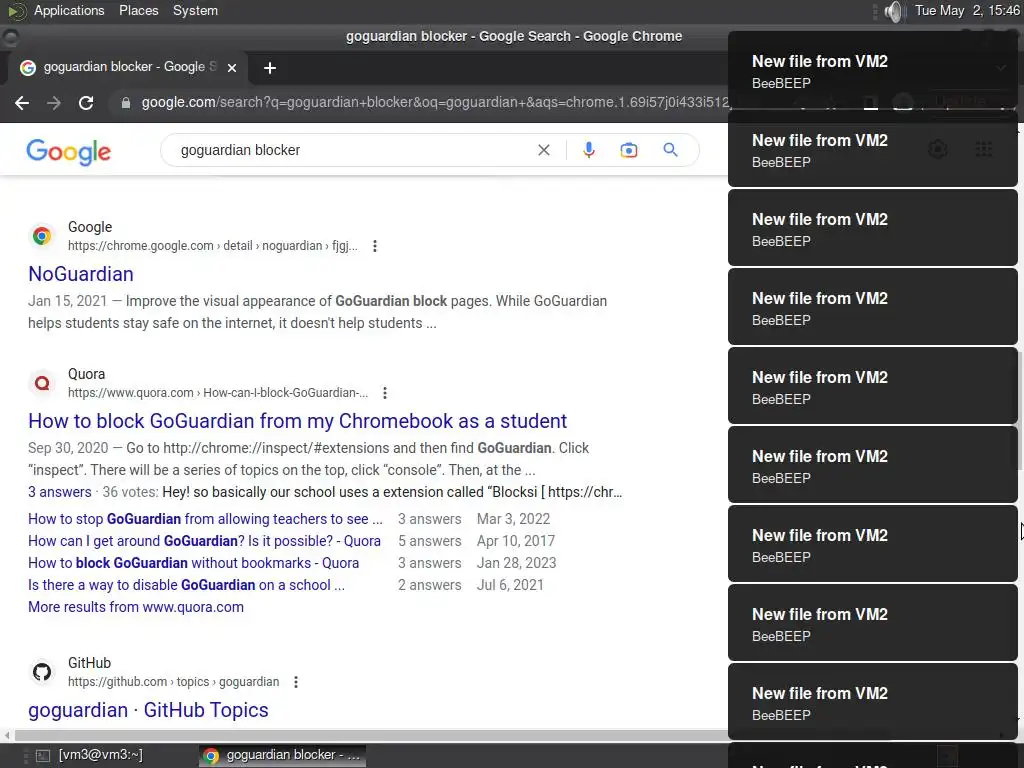Open How can I get around GoGuardian link

click(x=204, y=541)
